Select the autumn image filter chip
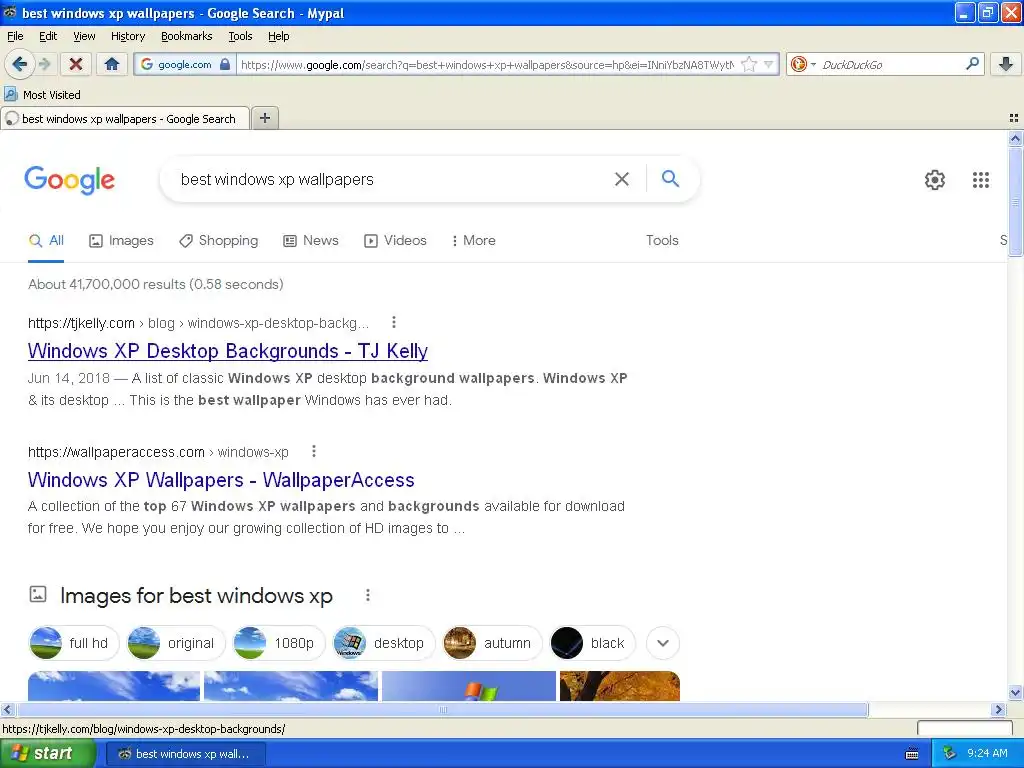 tap(492, 643)
